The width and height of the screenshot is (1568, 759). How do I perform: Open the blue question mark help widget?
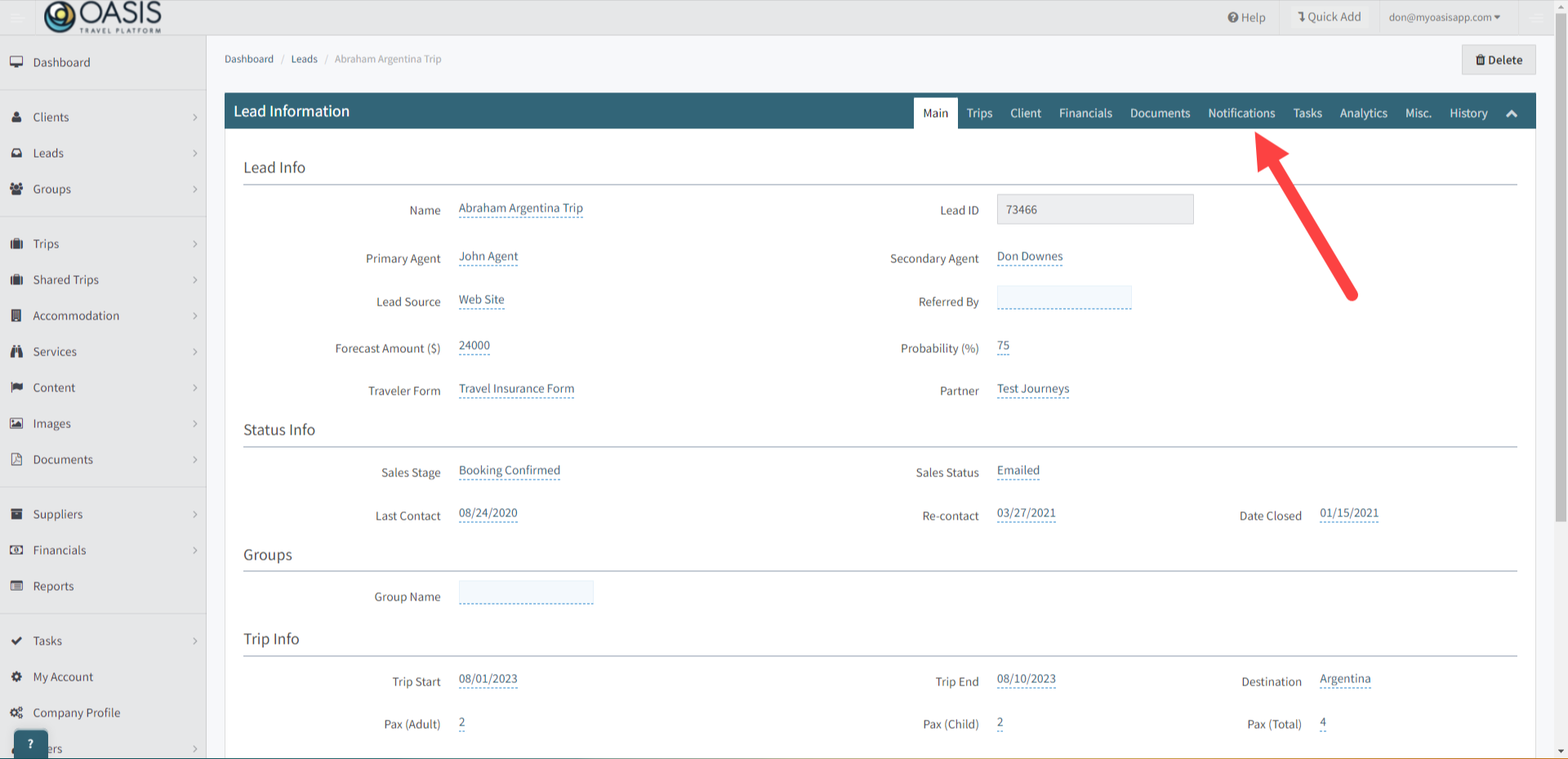click(31, 743)
